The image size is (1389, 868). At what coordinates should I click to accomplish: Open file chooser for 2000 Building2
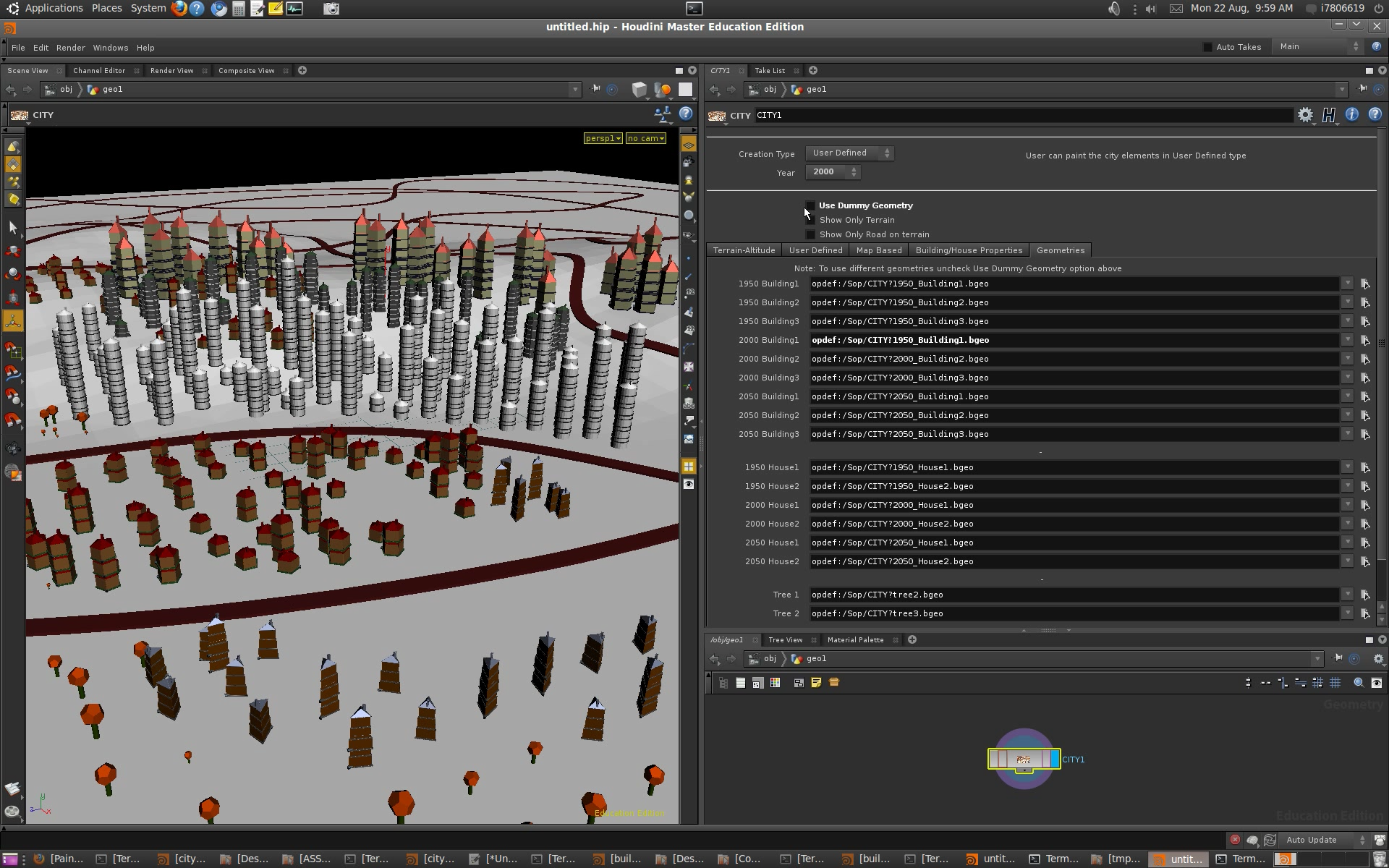tap(1365, 359)
